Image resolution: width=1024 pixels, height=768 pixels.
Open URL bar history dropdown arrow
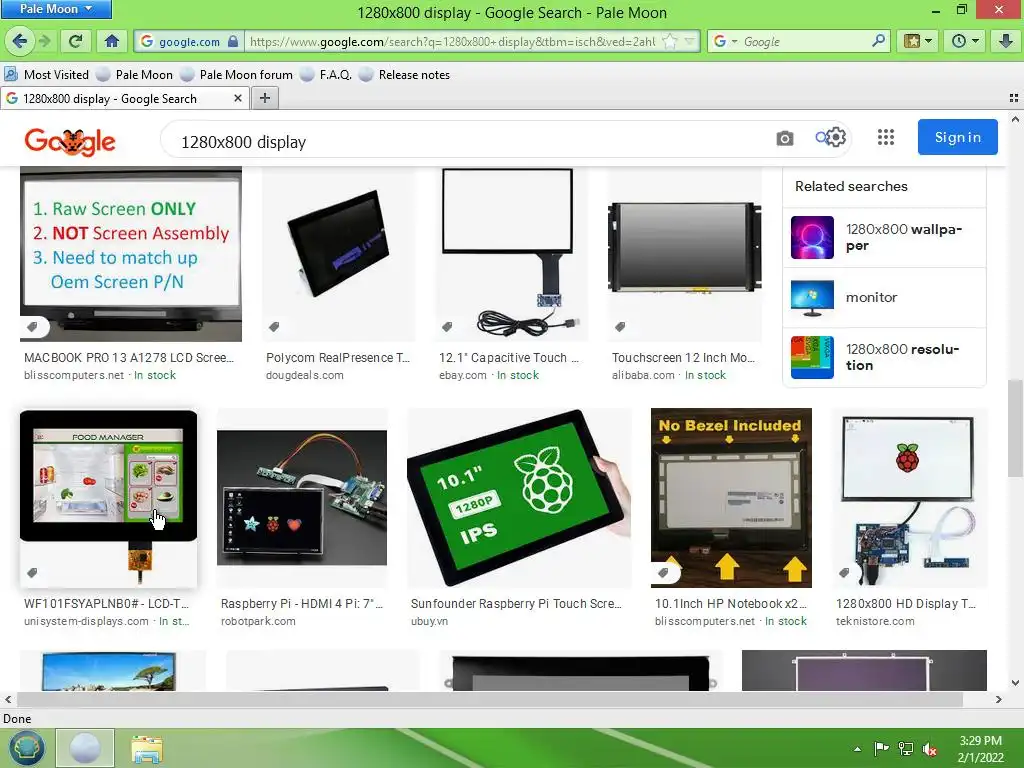tap(690, 41)
